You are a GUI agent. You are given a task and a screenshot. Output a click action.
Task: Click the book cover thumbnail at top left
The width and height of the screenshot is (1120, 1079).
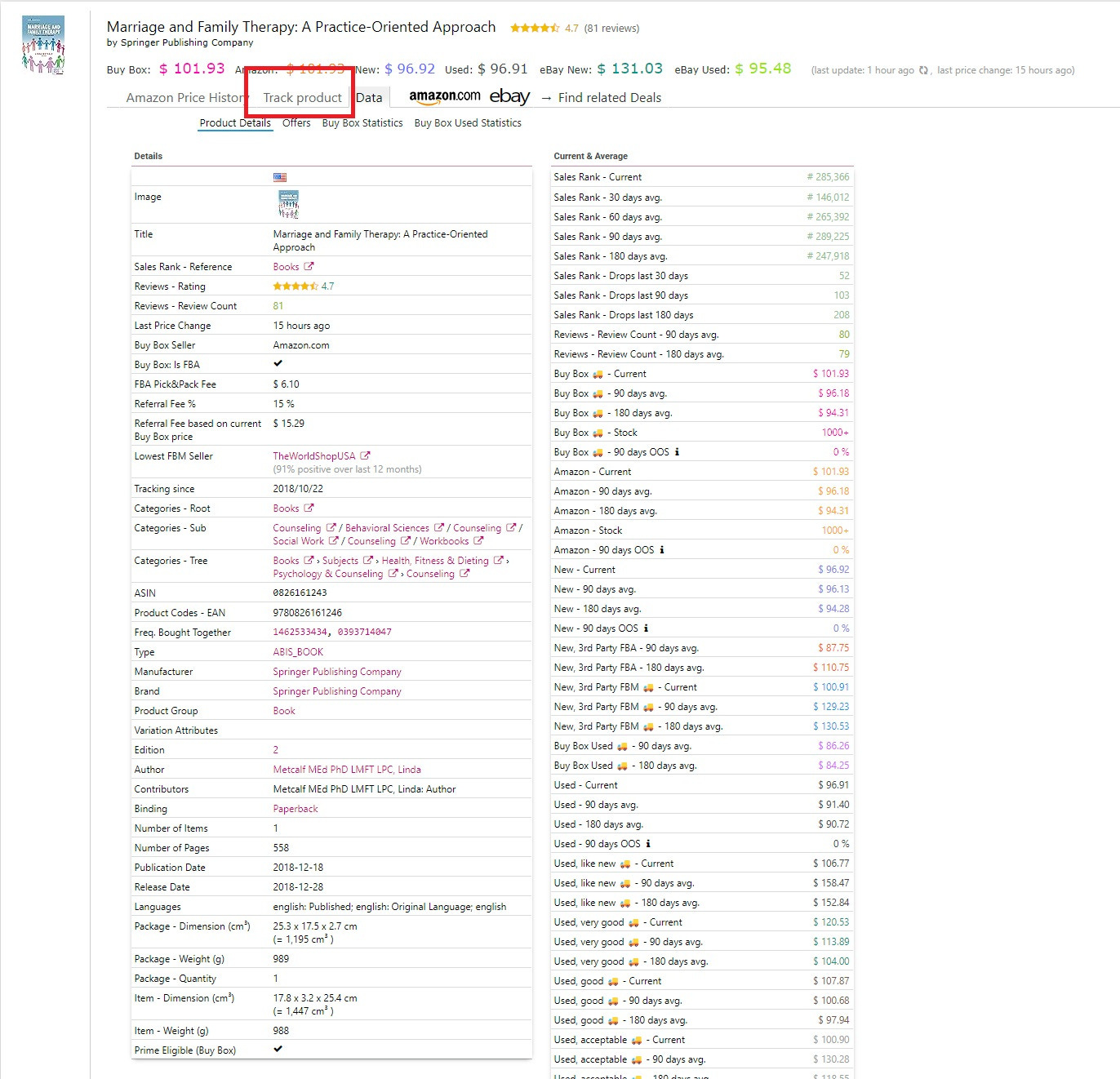point(43,45)
